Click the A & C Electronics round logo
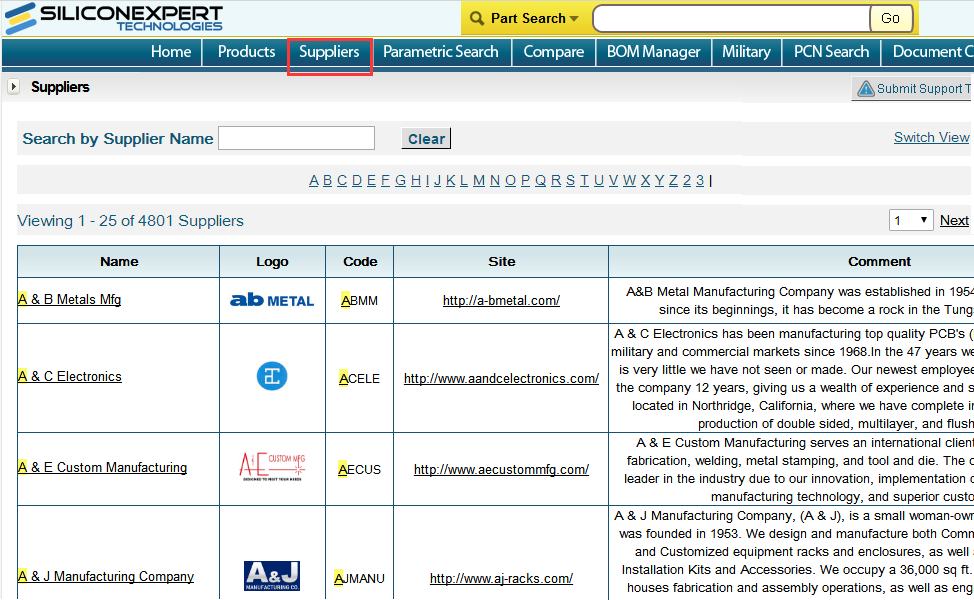 (x=272, y=376)
